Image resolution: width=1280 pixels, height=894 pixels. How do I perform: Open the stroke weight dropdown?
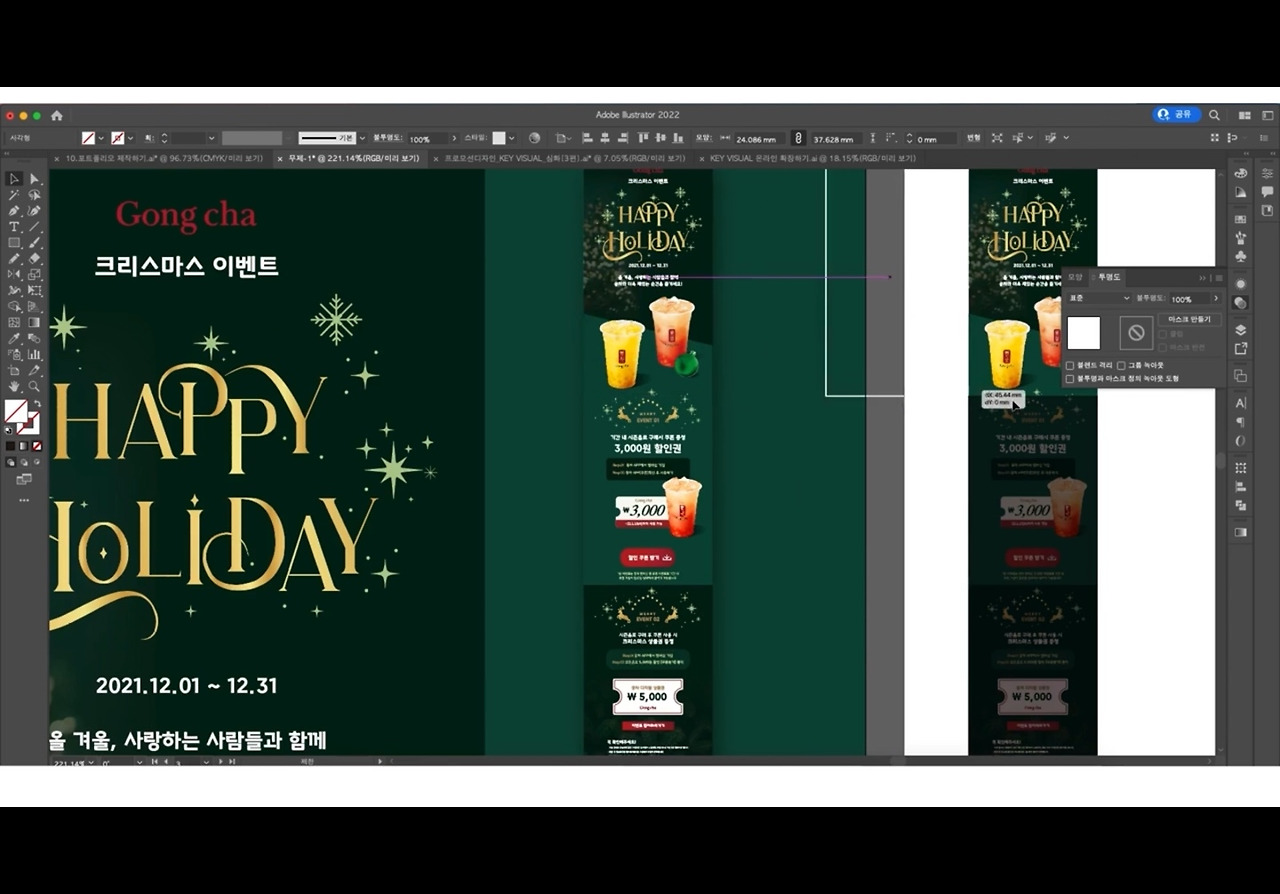210,138
